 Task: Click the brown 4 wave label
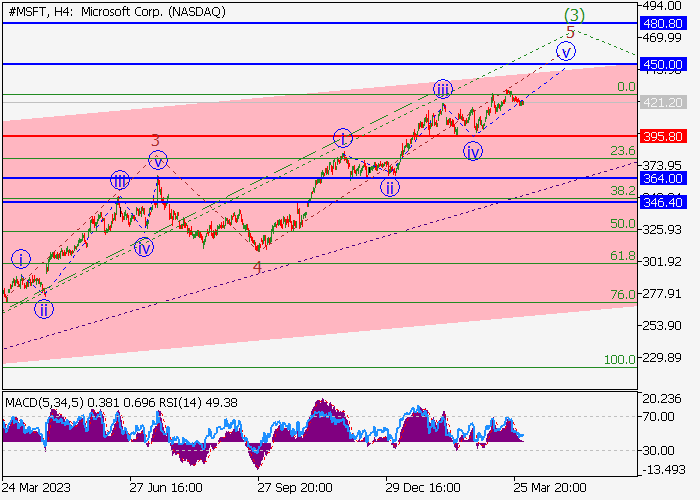[257, 268]
